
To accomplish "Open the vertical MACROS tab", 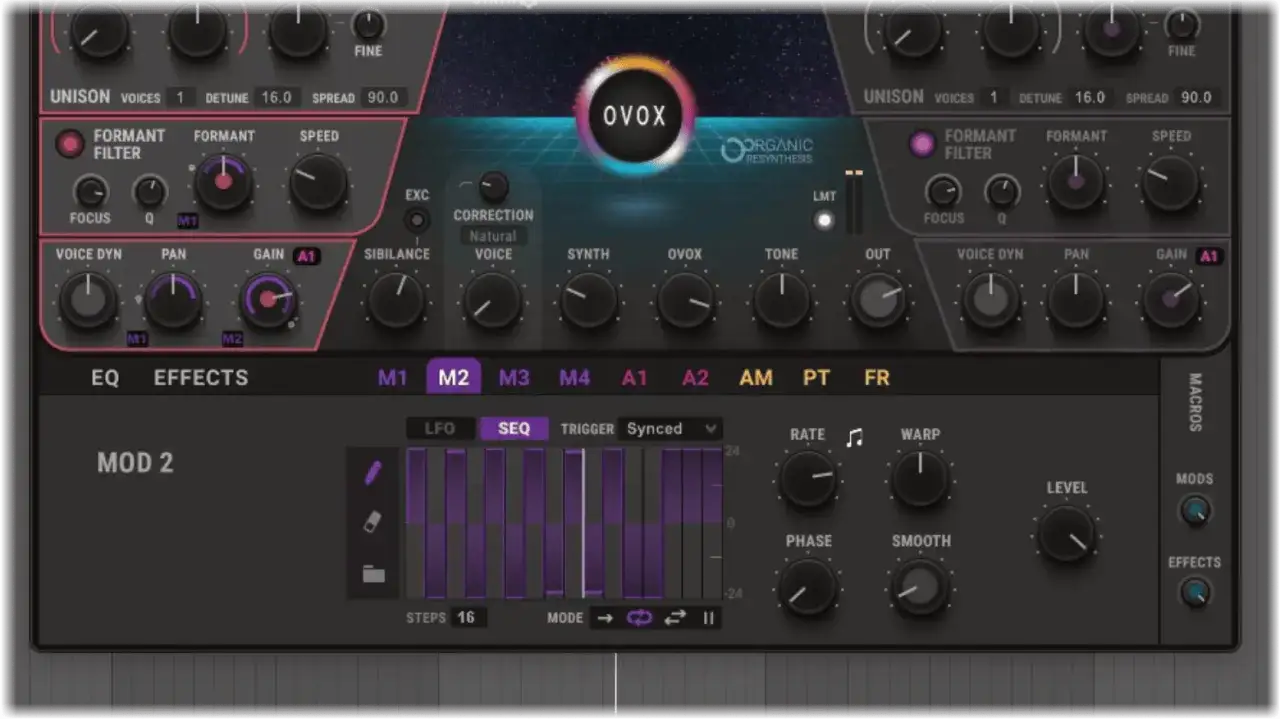I will tap(1194, 402).
